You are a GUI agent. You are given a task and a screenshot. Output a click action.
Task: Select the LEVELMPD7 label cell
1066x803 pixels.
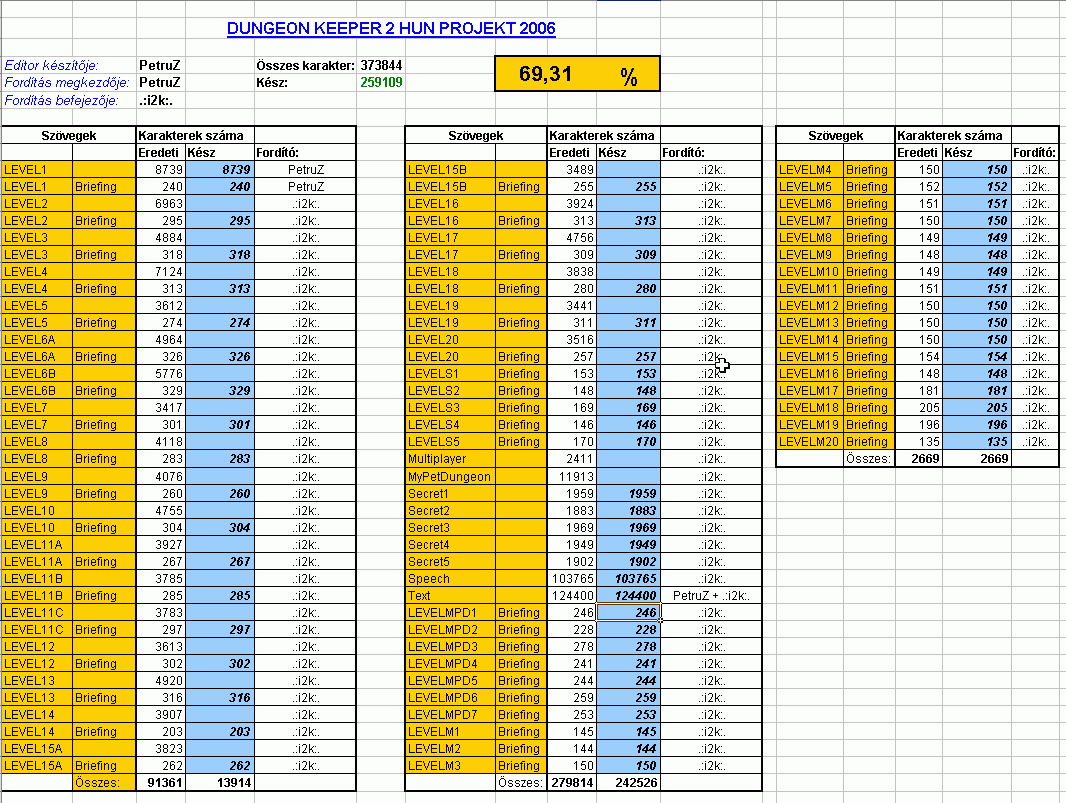pyautogui.click(x=450, y=714)
